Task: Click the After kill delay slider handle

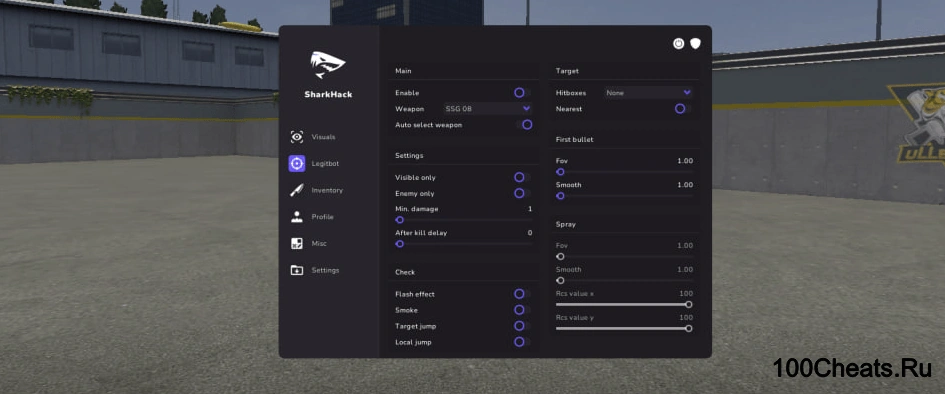Action: pos(399,244)
